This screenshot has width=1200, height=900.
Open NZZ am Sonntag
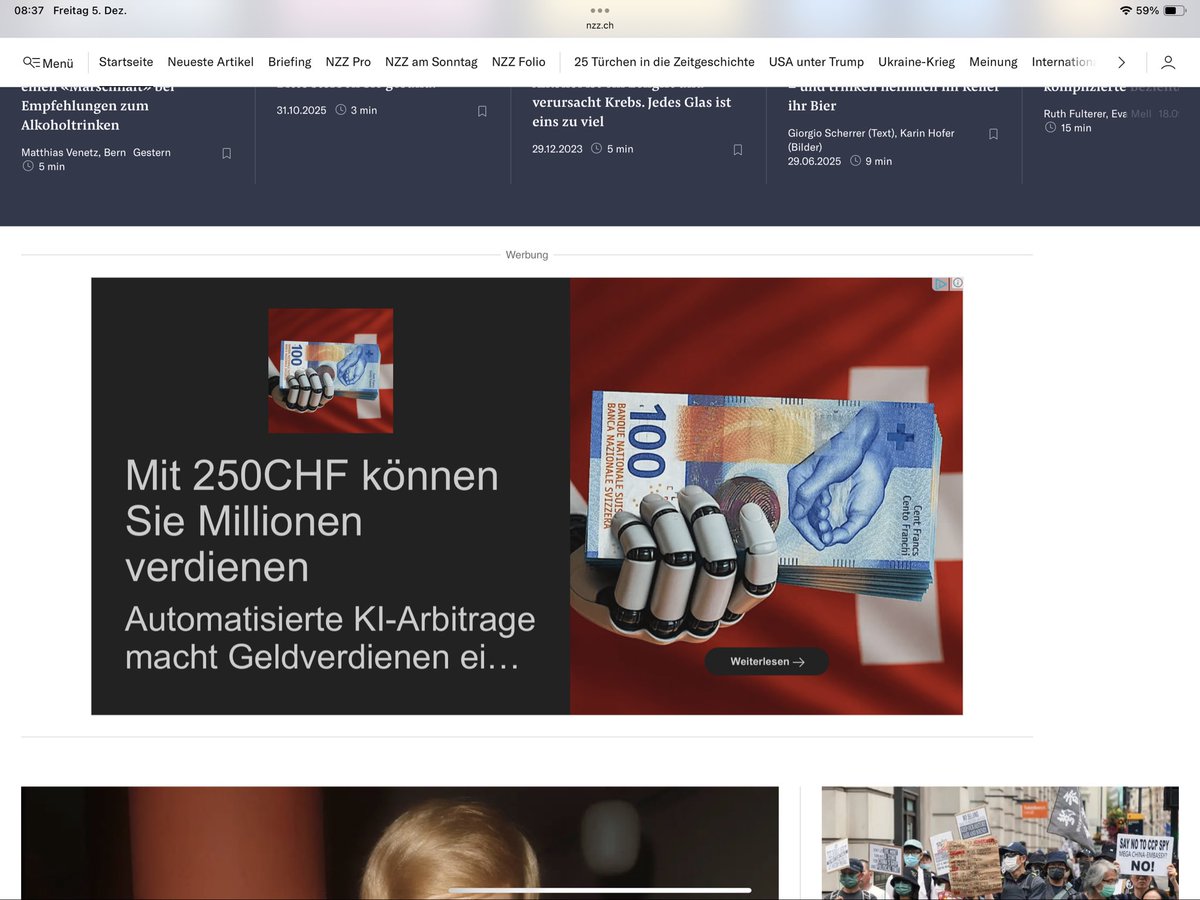pos(431,62)
